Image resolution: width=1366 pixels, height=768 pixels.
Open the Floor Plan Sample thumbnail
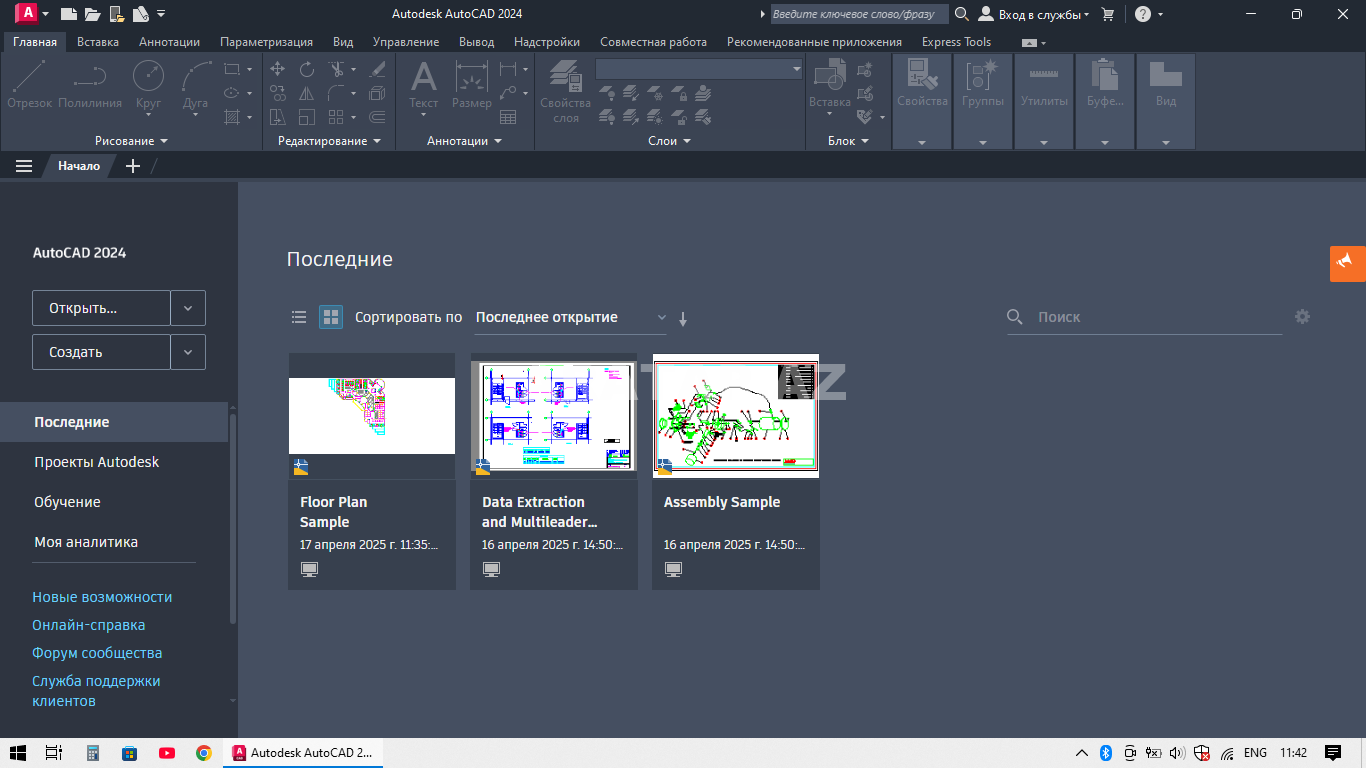[372, 415]
